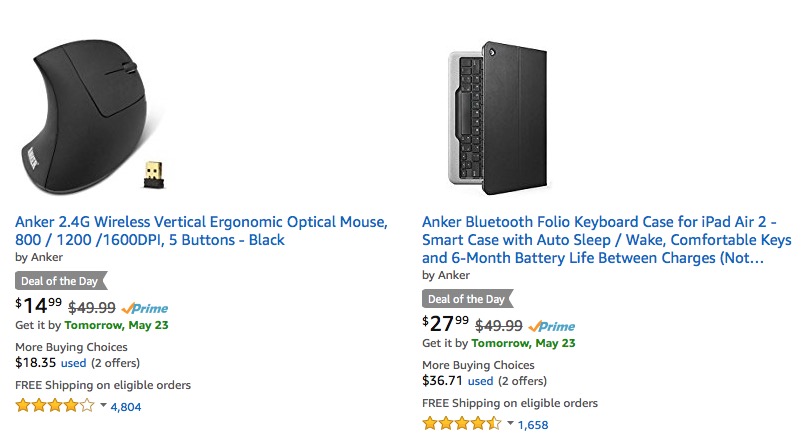Click the Deal of the Day badge on the keyboard case
Viewport: 801px width, 439px height.
(467, 299)
